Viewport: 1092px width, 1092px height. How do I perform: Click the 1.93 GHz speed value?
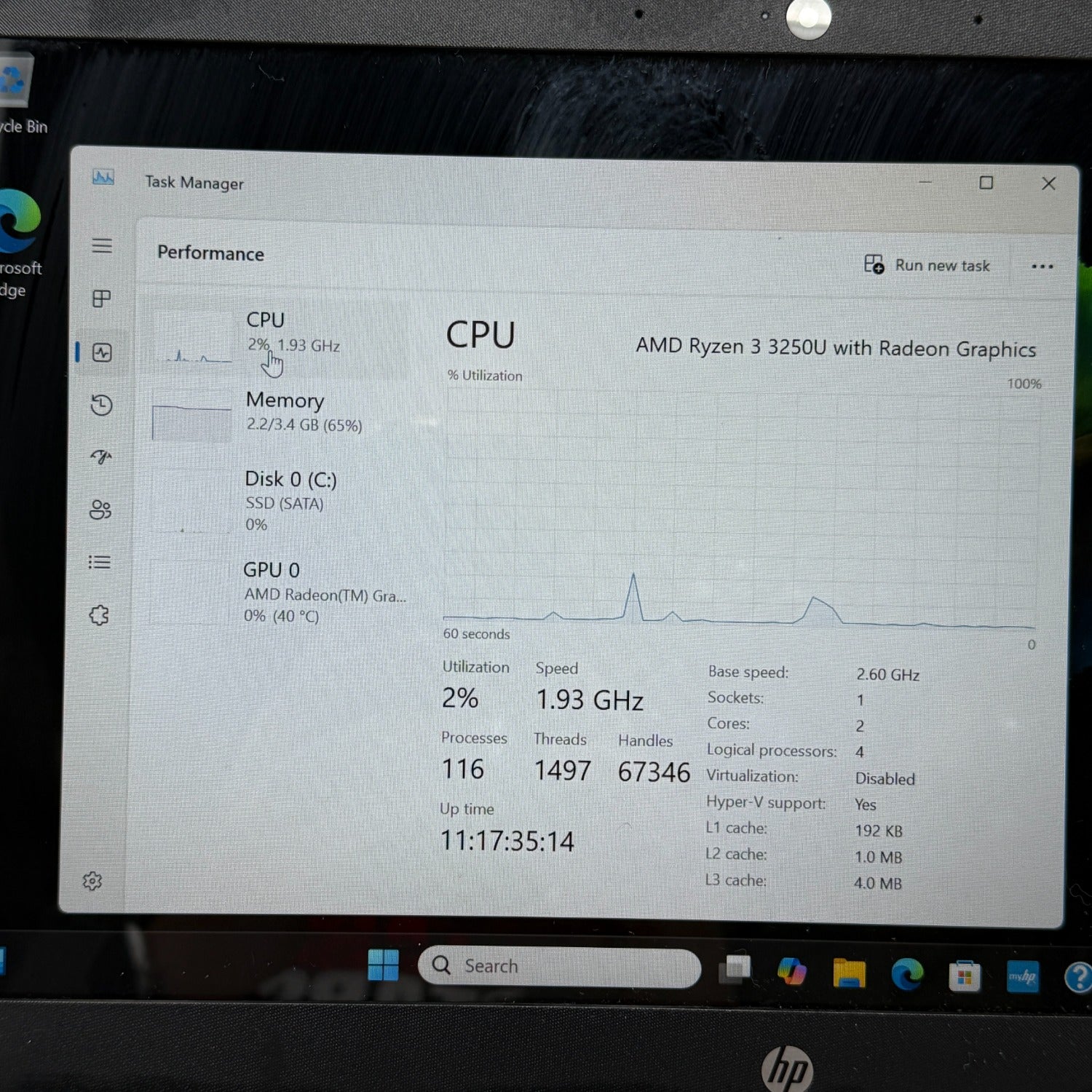590,700
